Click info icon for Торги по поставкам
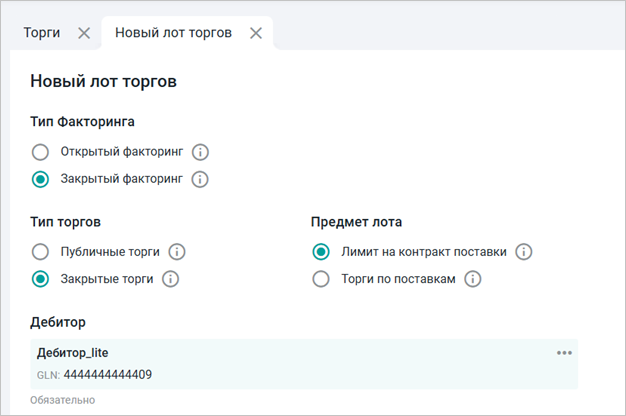Image resolution: width=626 pixels, height=416 pixels. (x=473, y=279)
